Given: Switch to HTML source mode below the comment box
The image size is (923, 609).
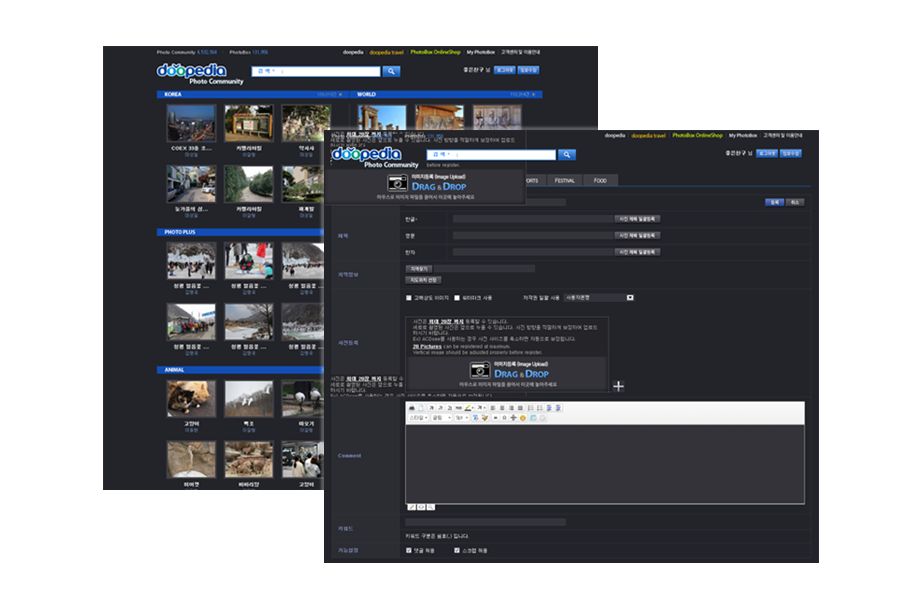Looking at the screenshot, I should click(421, 507).
